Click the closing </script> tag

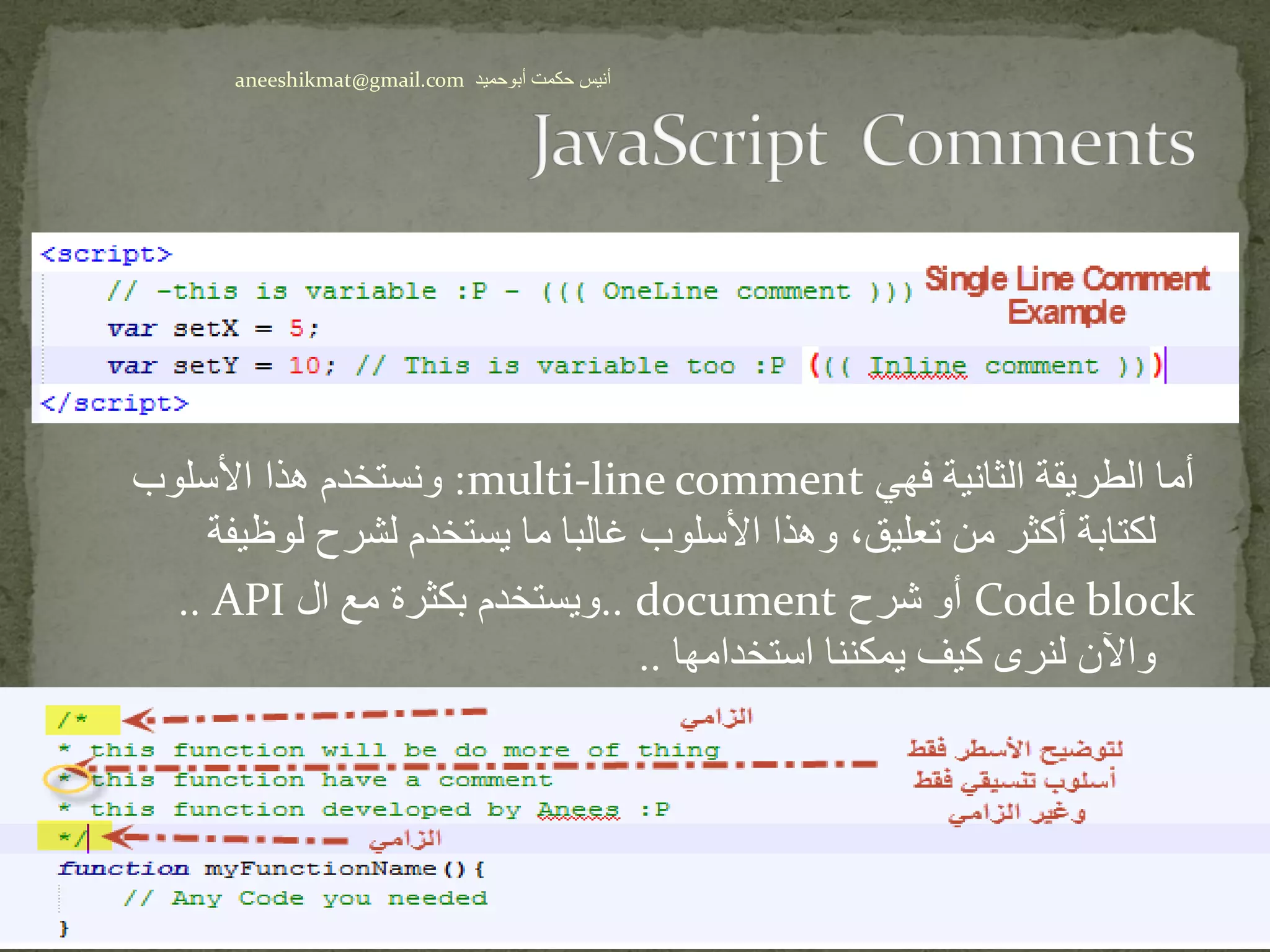point(114,403)
